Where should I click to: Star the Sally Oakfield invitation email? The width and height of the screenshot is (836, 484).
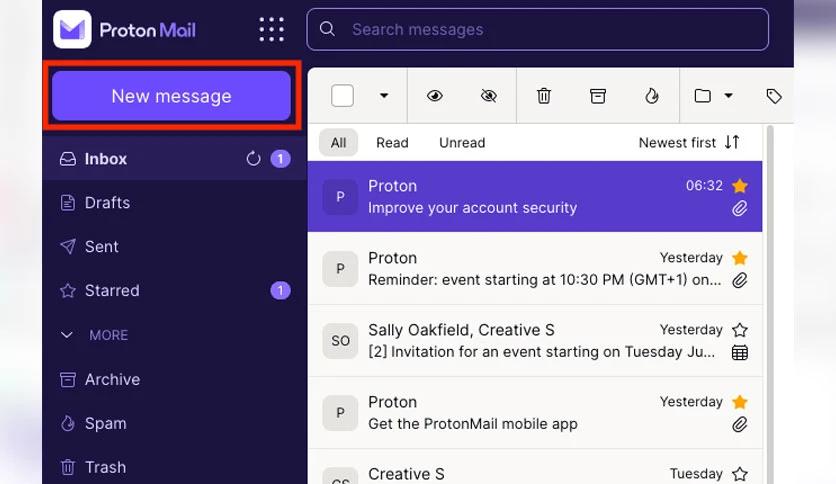click(x=739, y=330)
